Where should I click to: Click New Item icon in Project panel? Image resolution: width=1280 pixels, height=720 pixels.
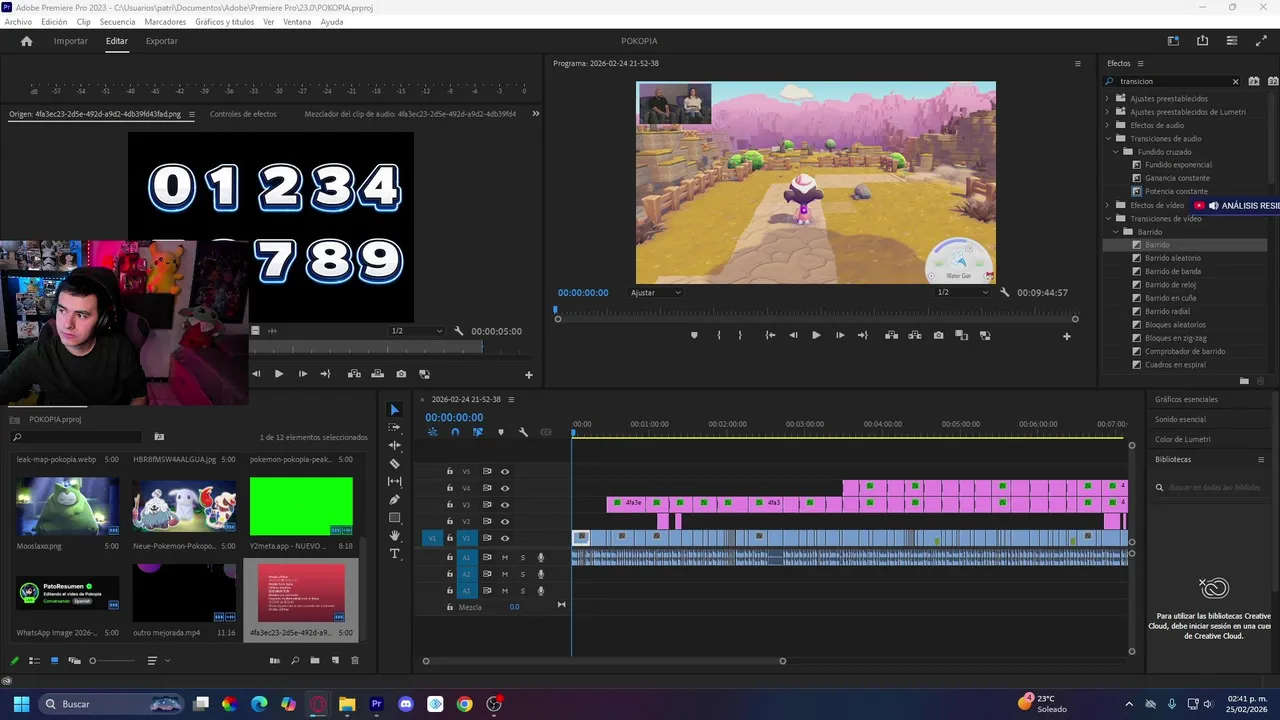click(334, 660)
